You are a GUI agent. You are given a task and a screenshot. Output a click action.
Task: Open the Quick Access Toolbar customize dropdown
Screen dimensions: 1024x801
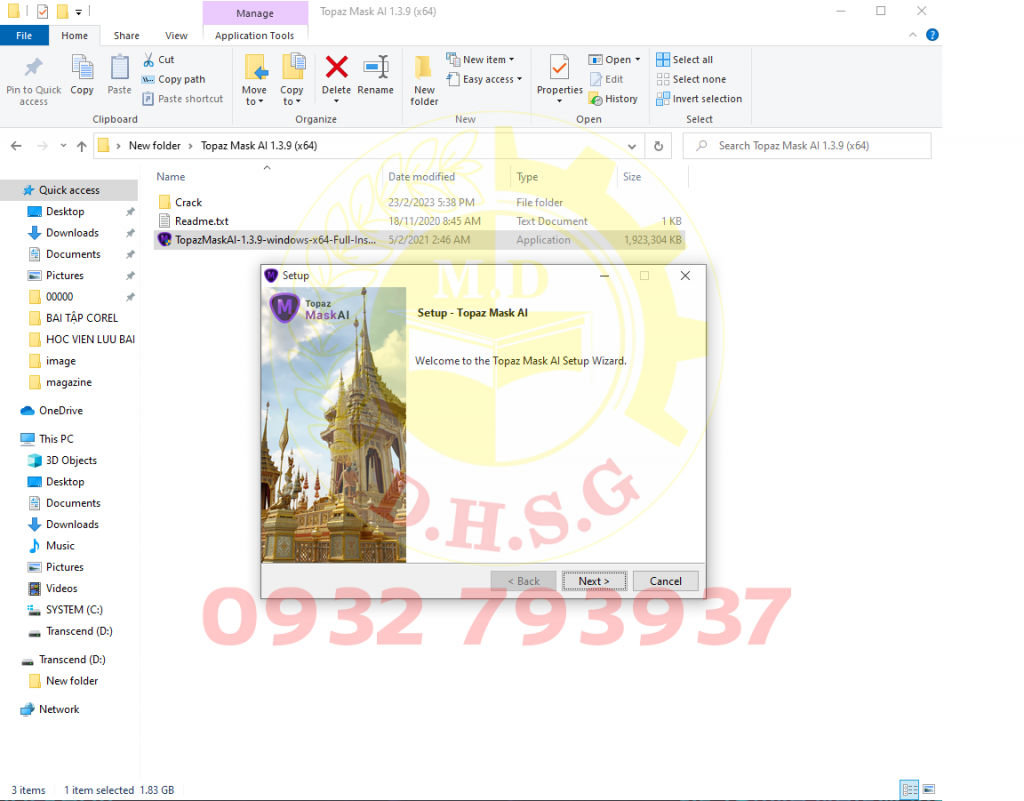coord(78,12)
